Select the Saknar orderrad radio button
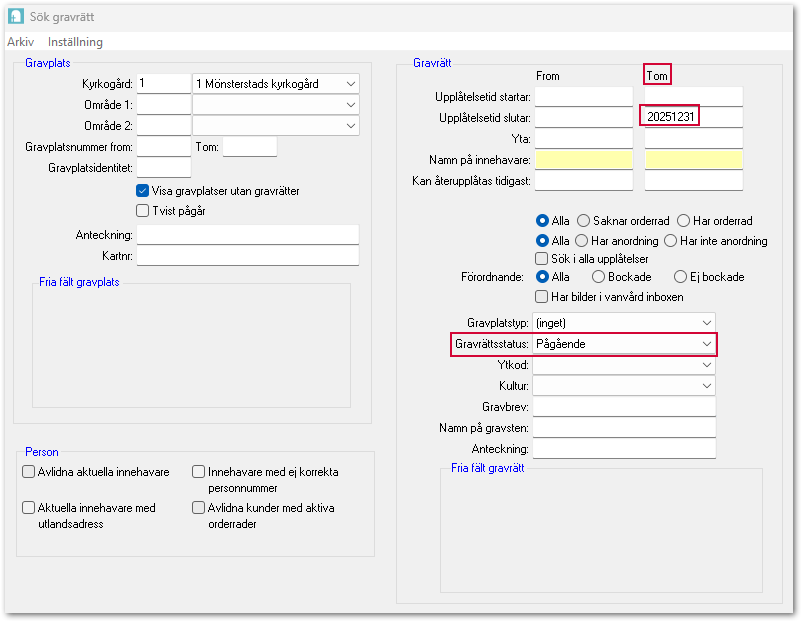The height and width of the screenshot is (622, 802). tap(583, 220)
